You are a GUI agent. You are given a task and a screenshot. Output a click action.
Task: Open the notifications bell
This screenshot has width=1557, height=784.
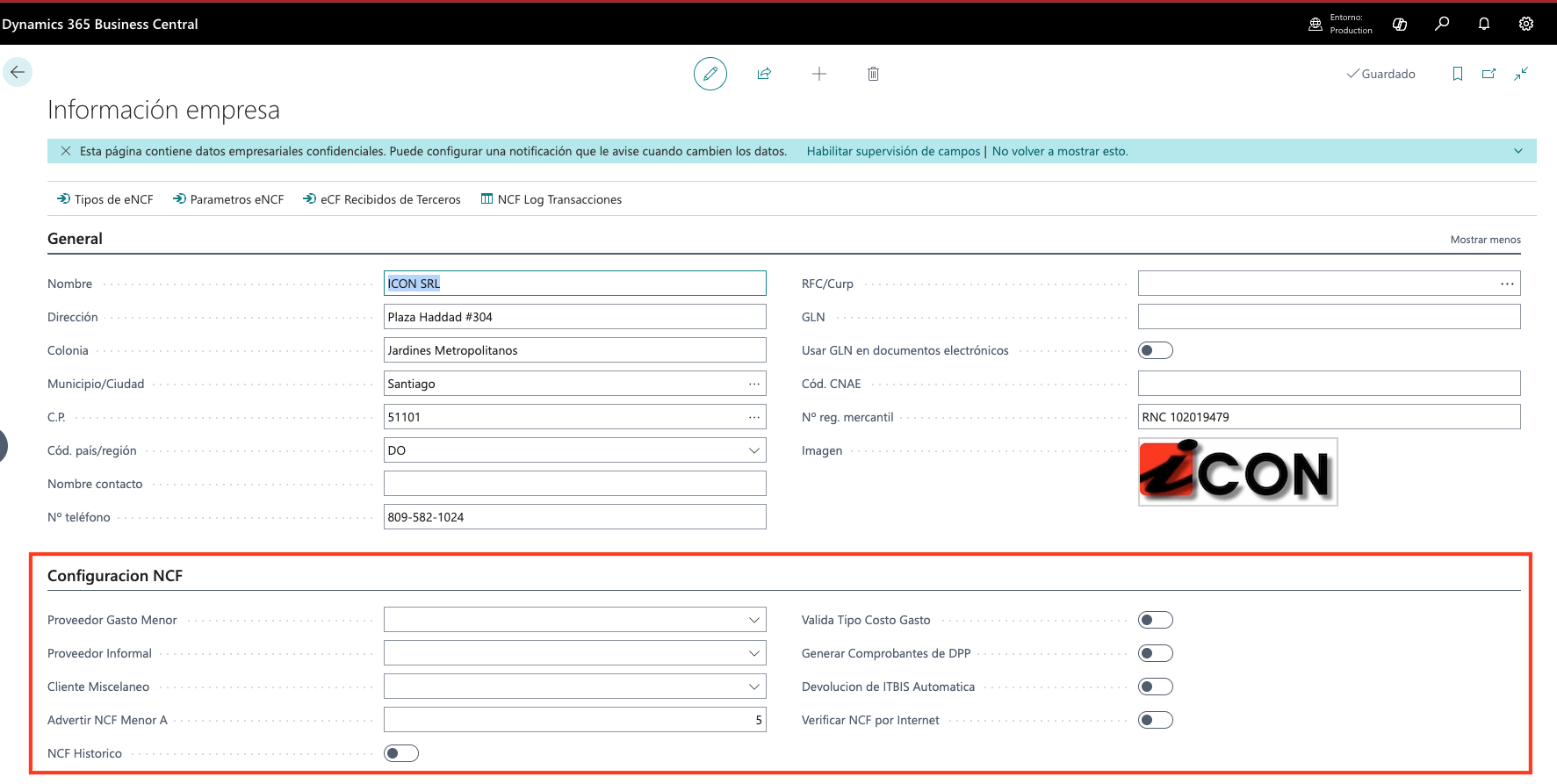click(x=1483, y=24)
